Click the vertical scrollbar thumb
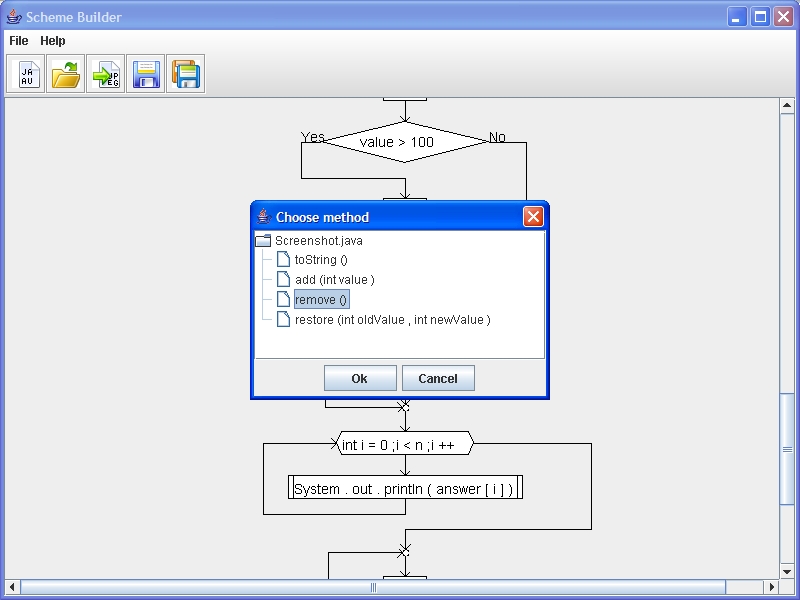Image resolution: width=800 pixels, height=600 pixels. point(787,449)
